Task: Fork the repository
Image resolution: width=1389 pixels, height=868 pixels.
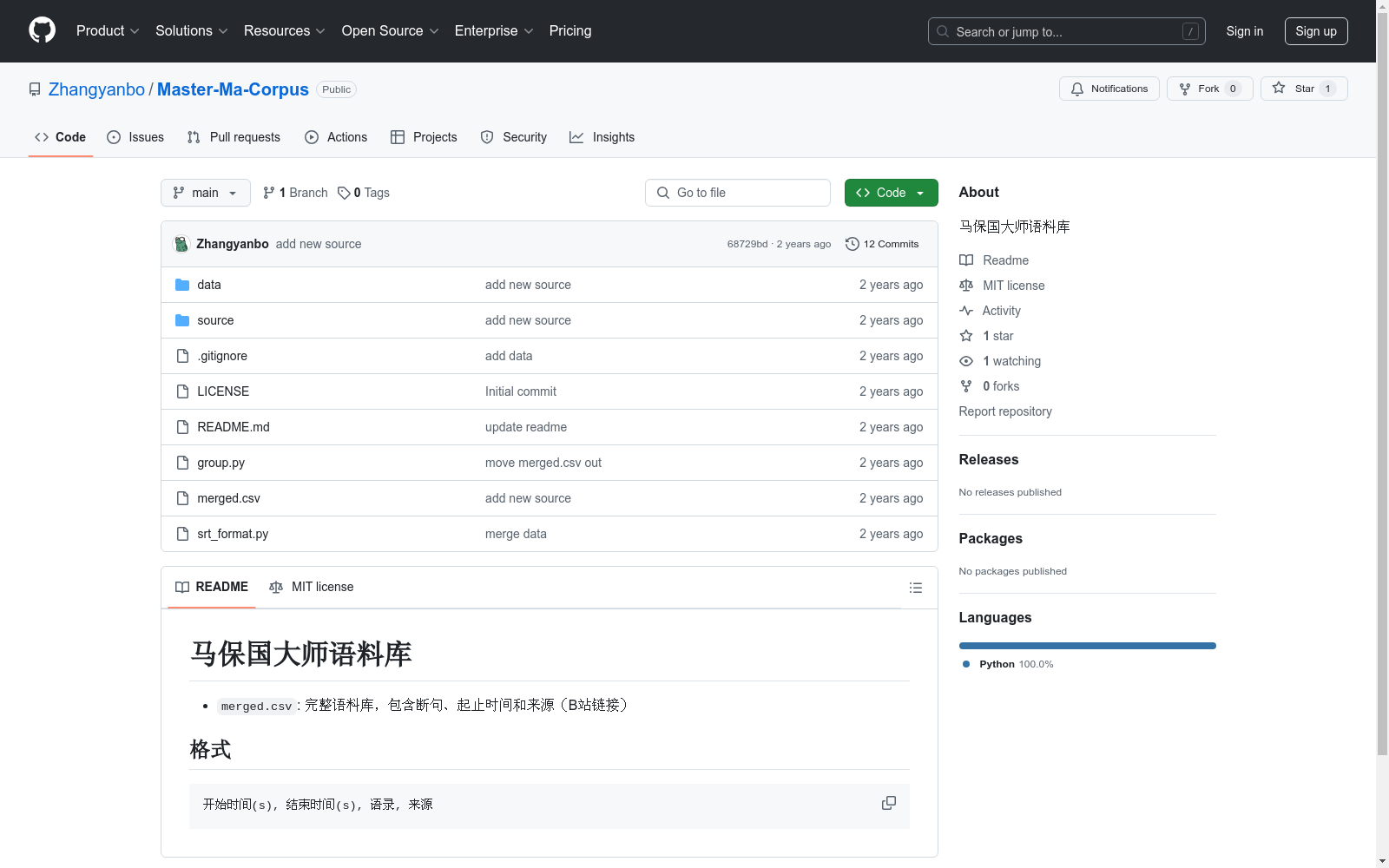Action: 1209,89
